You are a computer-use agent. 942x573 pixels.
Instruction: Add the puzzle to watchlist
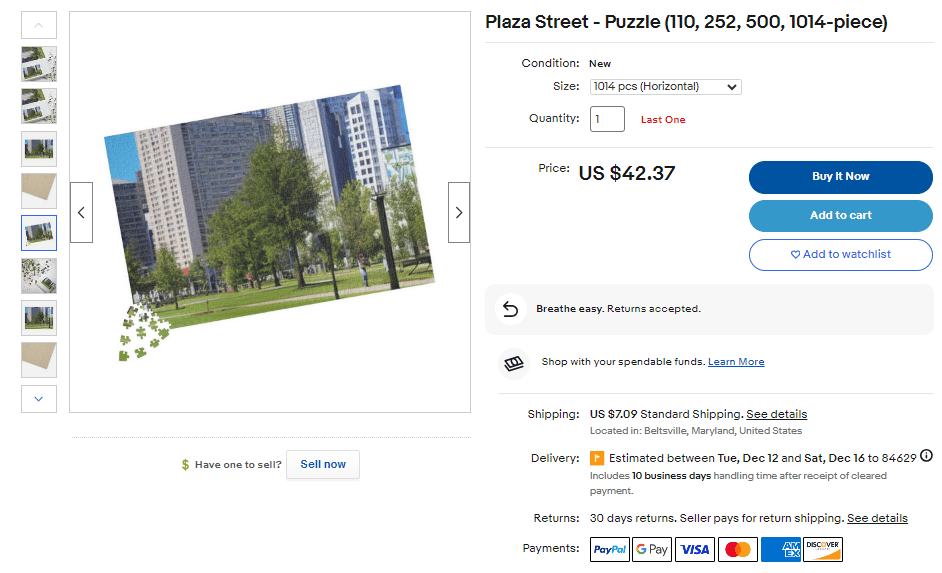pos(840,254)
